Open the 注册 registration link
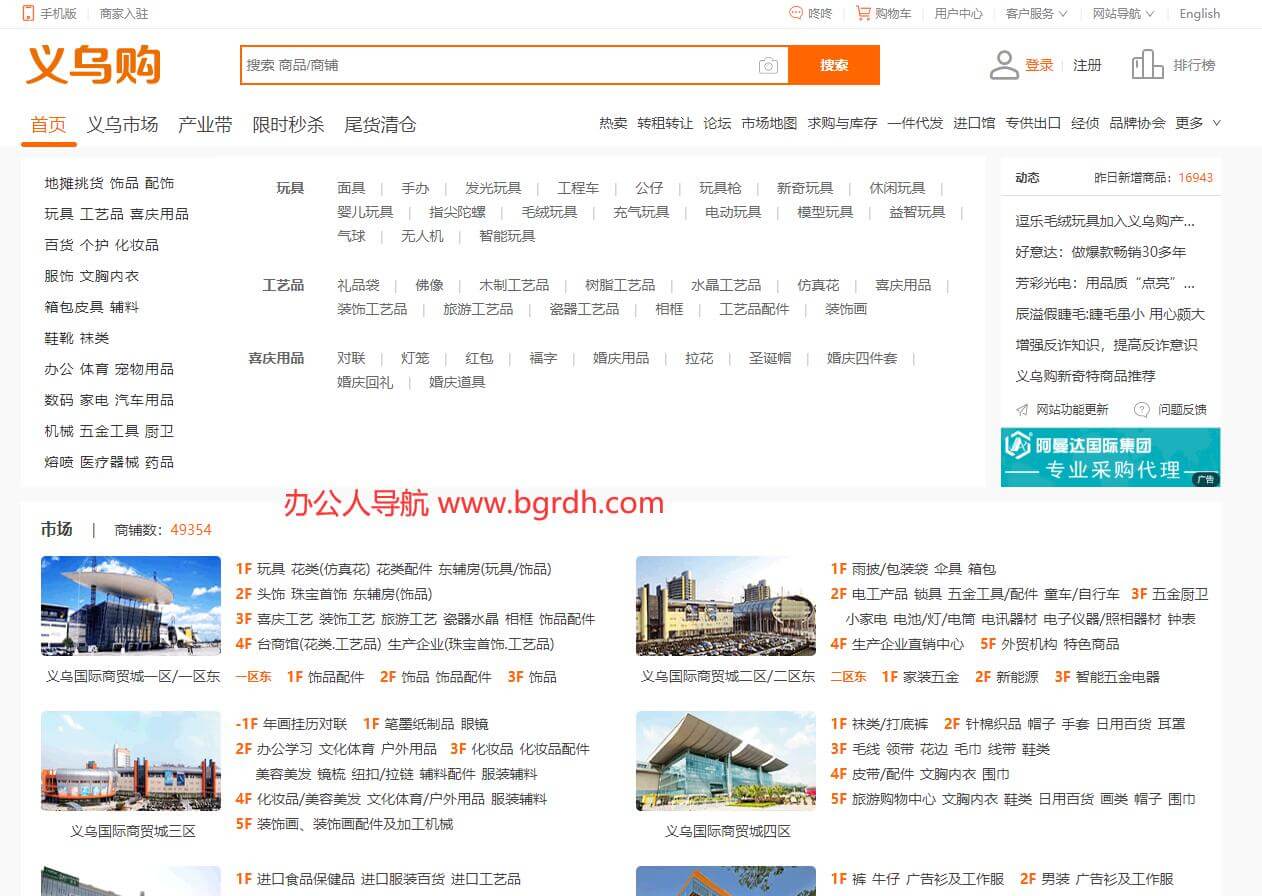 point(1087,64)
